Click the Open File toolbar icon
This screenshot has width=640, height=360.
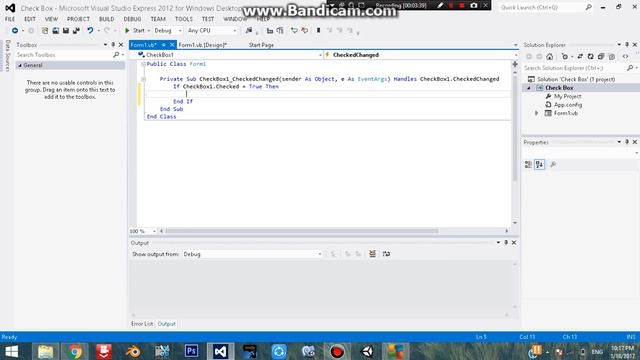pyautogui.click(x=56, y=31)
